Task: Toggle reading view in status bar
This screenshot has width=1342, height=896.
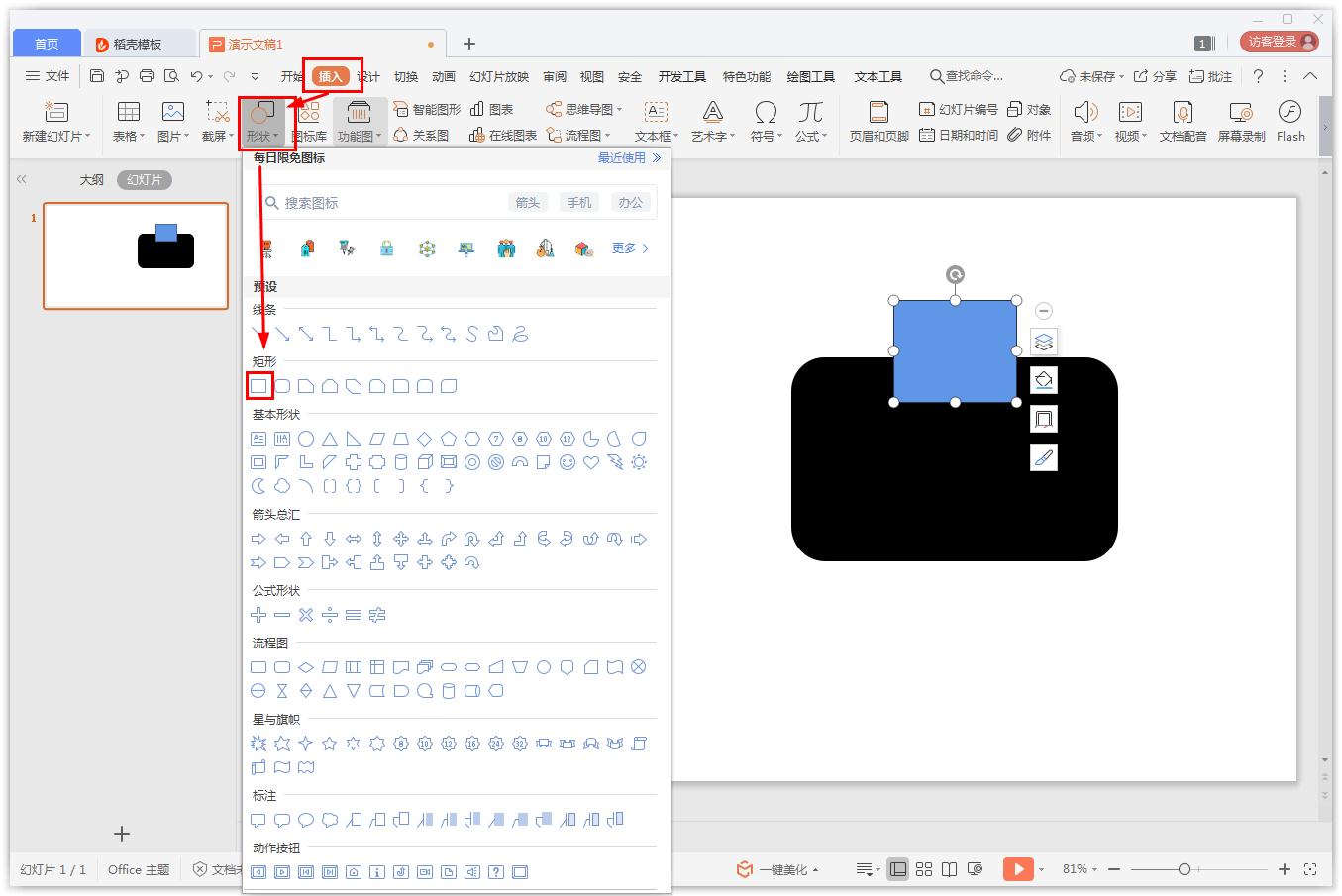Action: click(949, 869)
